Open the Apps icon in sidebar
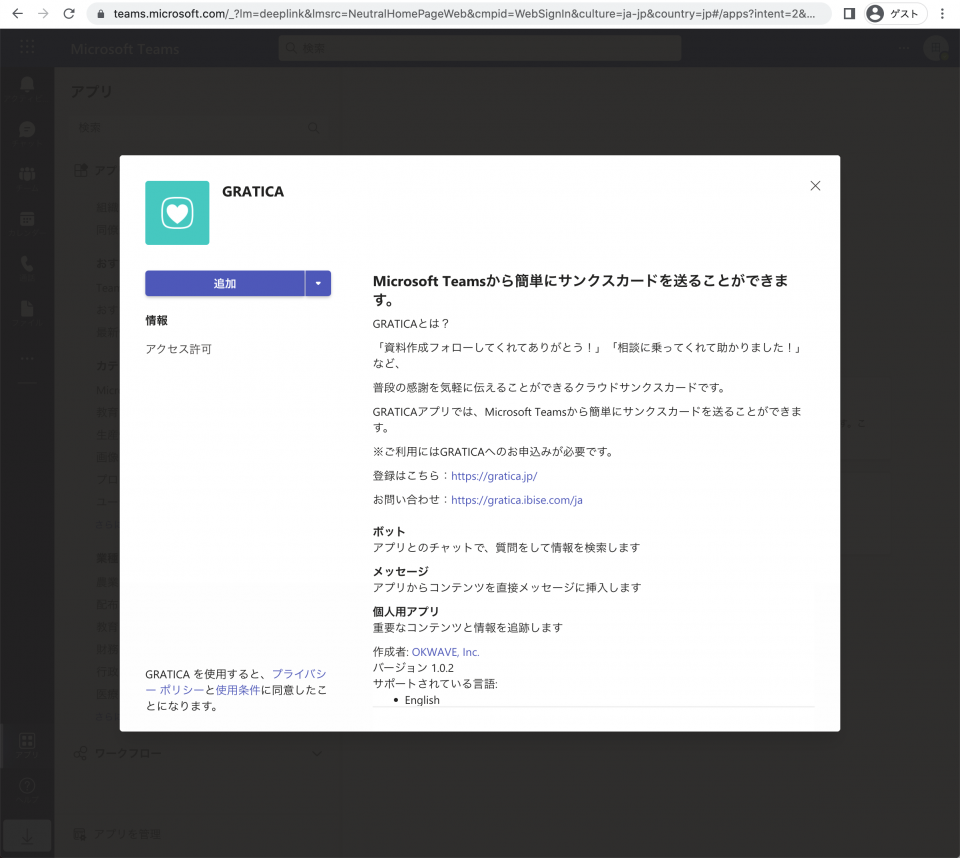Viewport: 960px width, 858px height. click(x=27, y=745)
